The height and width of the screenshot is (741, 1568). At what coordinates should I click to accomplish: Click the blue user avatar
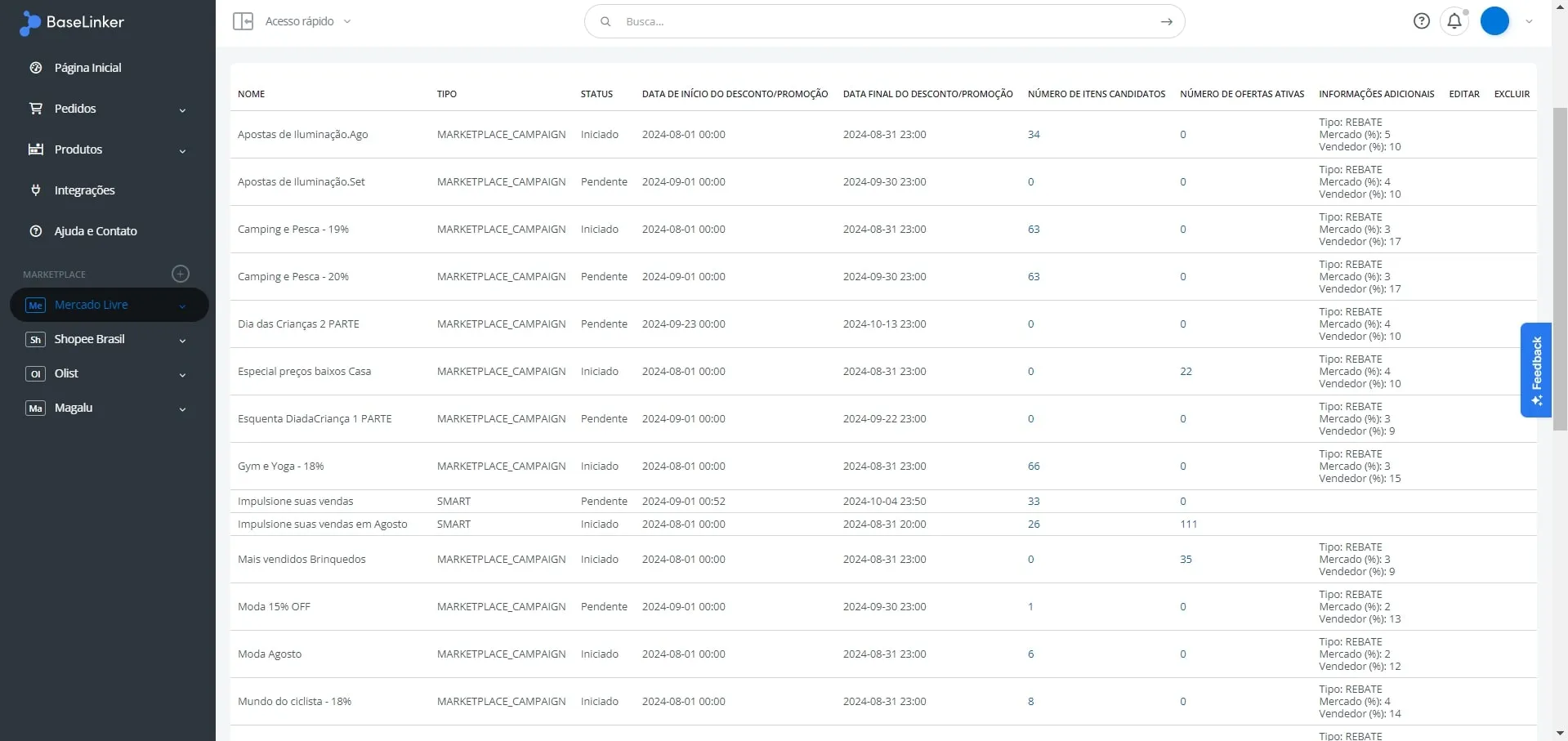[1494, 21]
